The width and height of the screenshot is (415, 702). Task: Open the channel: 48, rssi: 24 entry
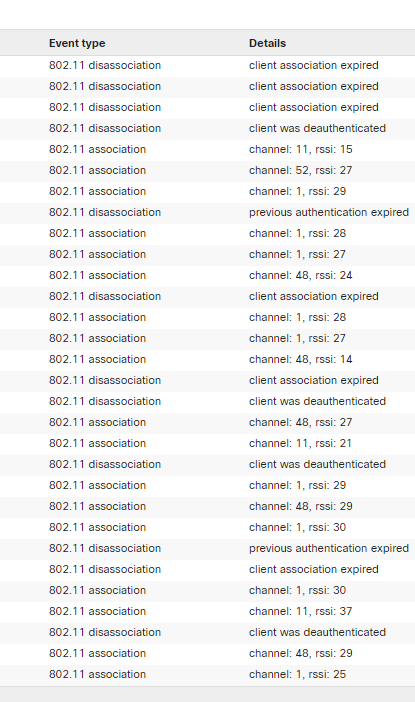pyautogui.click(x=300, y=275)
